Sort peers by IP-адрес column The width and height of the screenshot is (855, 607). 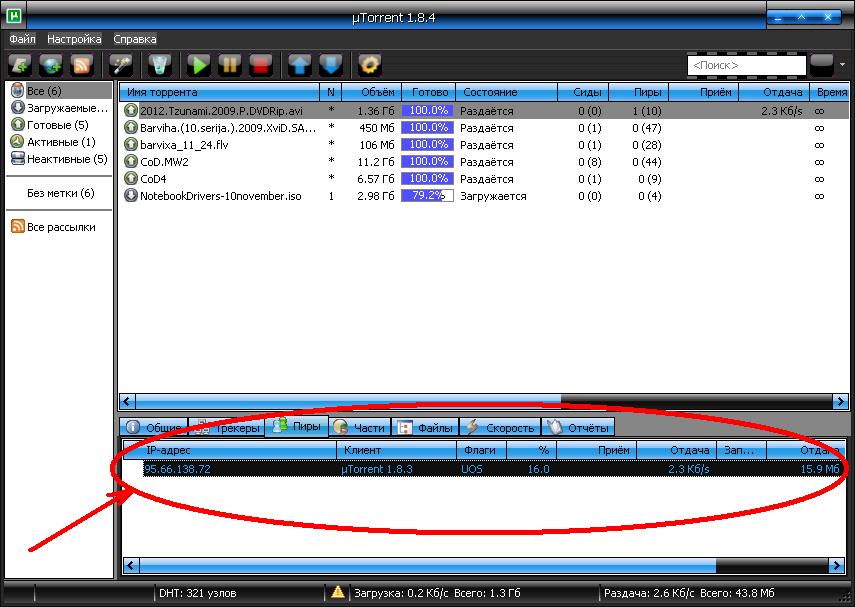(230, 450)
